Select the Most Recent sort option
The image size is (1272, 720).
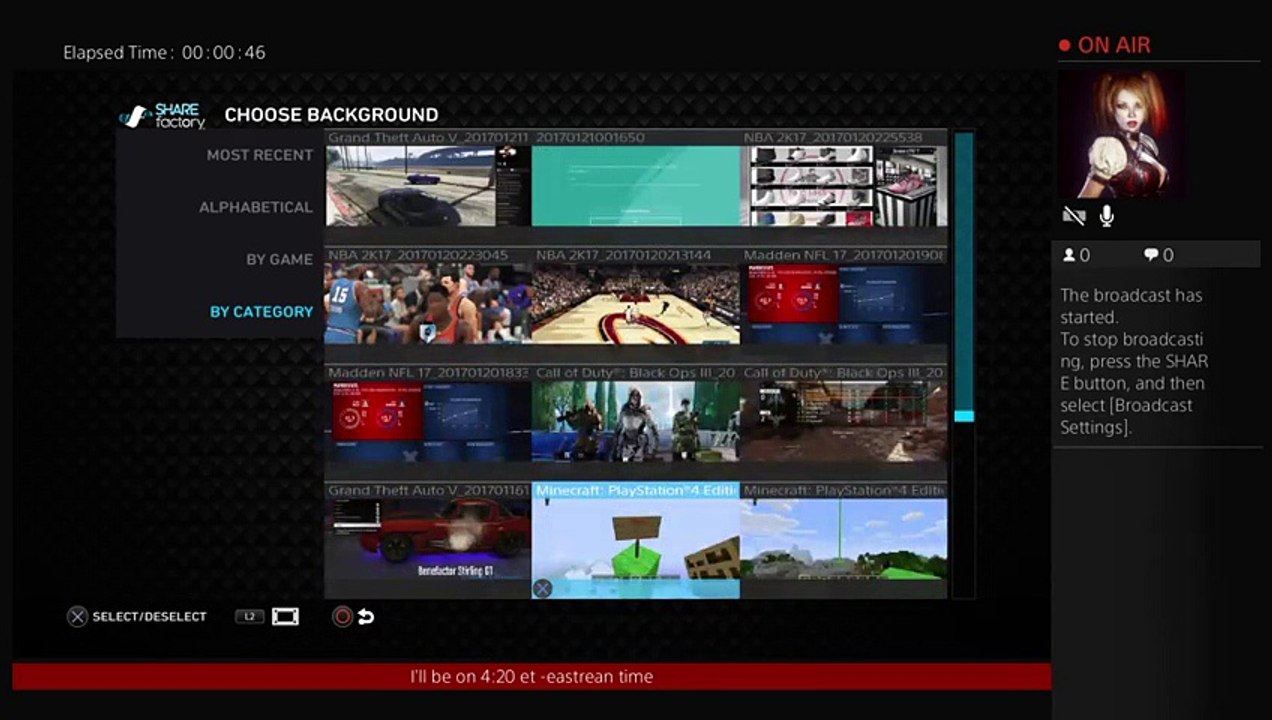click(260, 155)
